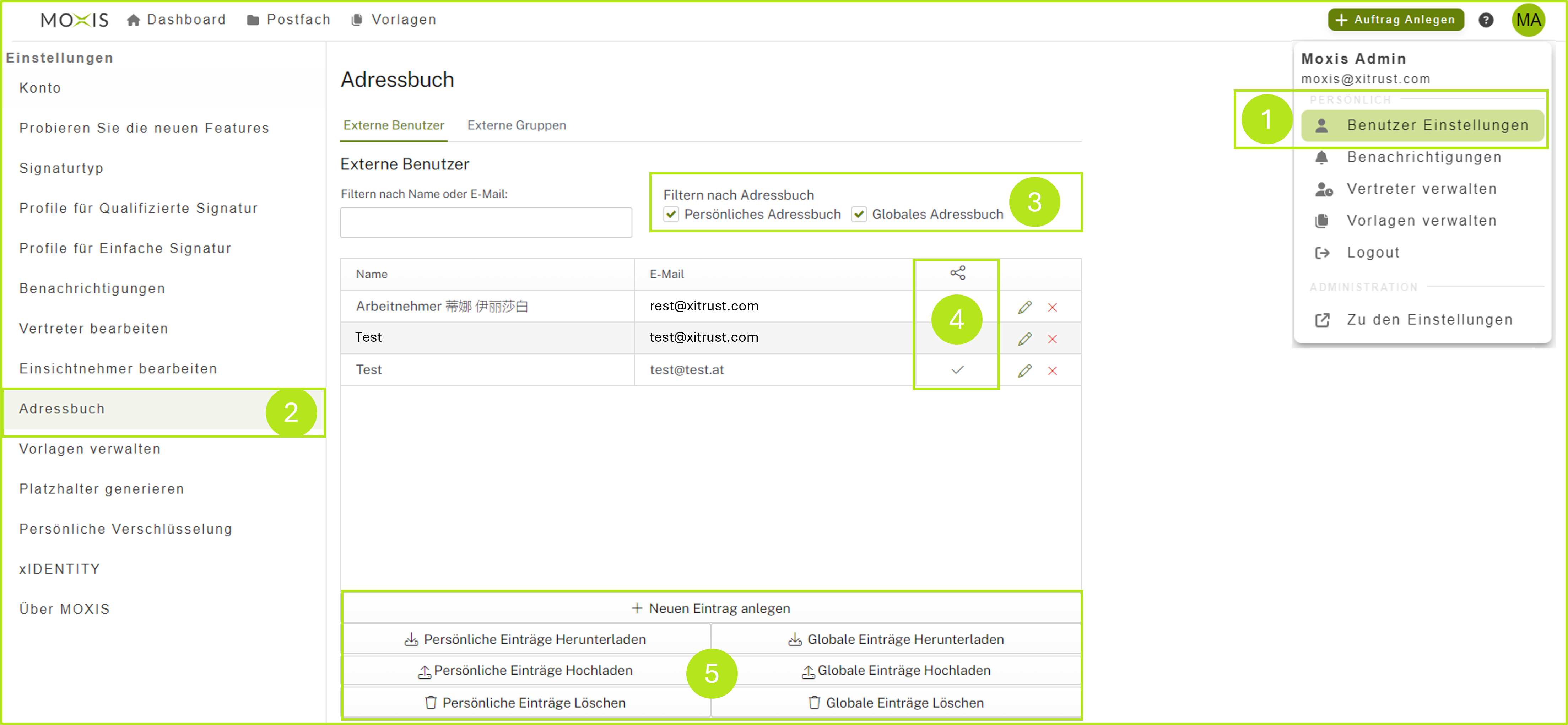Uncheck Persönliches Adressbuch filter
The height and width of the screenshot is (725, 1568).
(671, 214)
